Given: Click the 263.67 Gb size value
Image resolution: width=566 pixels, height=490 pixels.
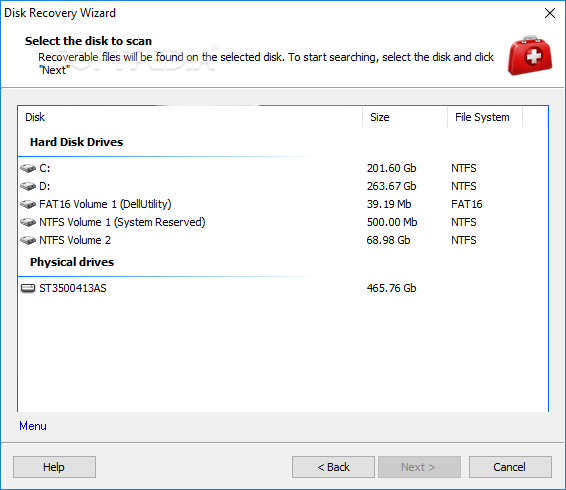Looking at the screenshot, I should tap(392, 186).
